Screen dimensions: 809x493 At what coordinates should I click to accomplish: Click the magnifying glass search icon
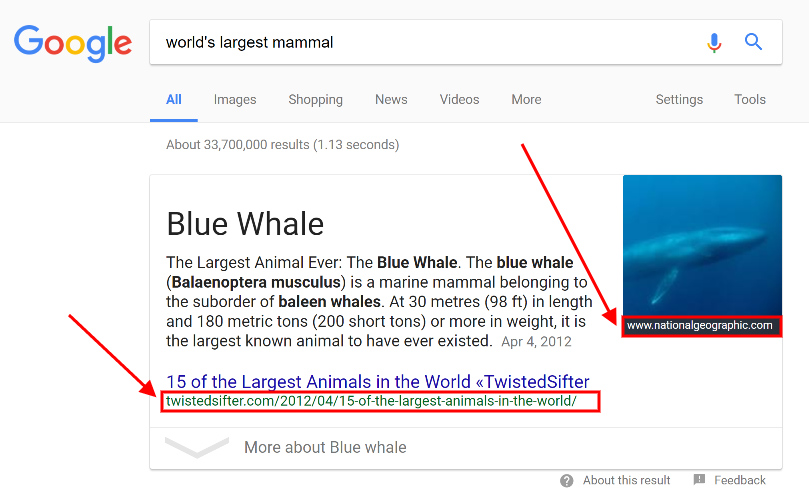(754, 42)
